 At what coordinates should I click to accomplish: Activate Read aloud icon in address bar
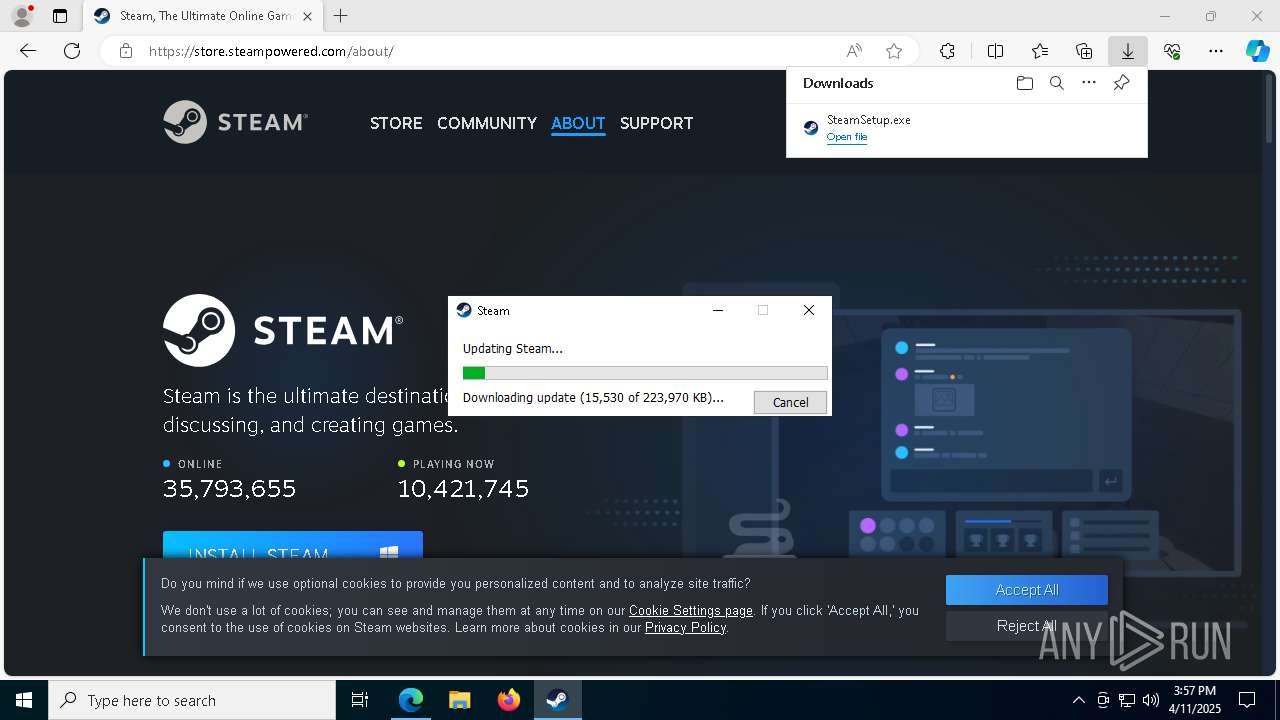pos(854,51)
